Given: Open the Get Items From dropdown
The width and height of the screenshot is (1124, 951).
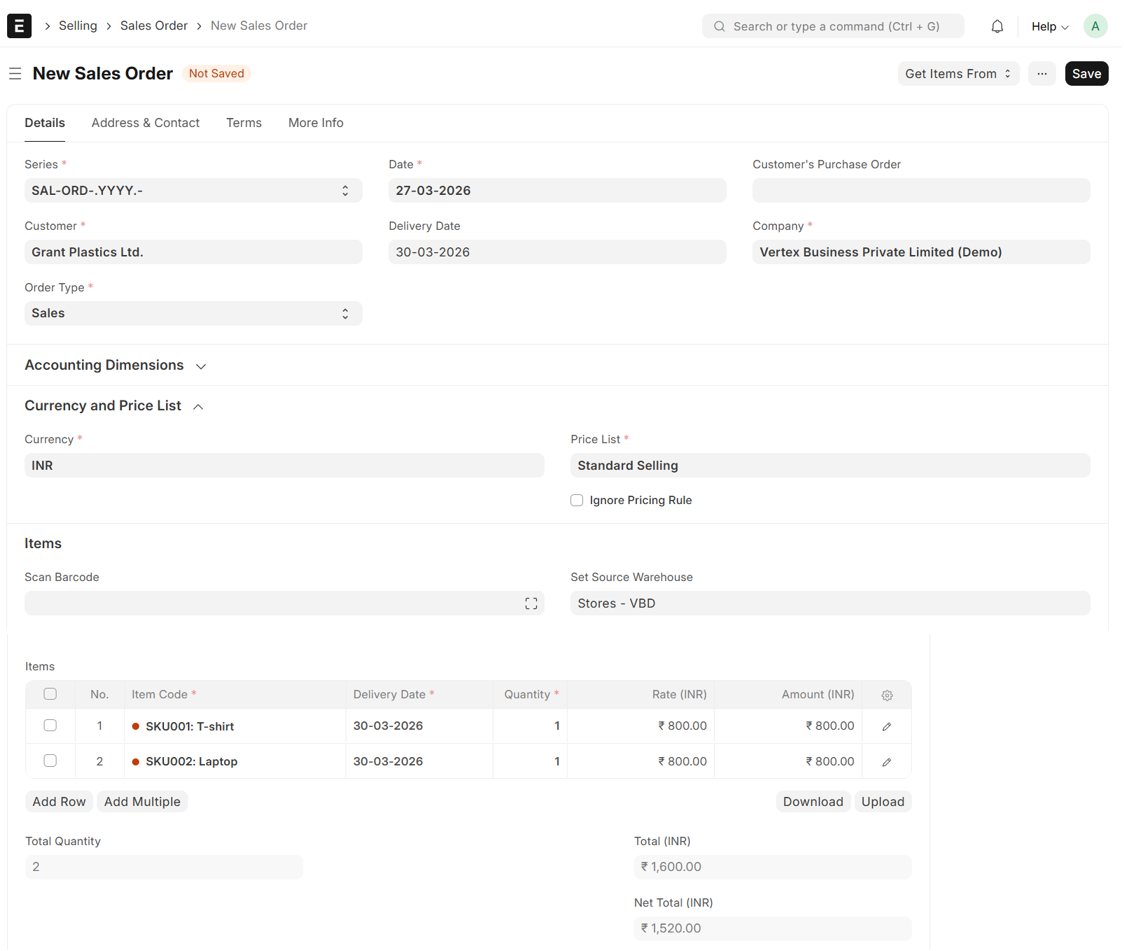Looking at the screenshot, I should click(957, 74).
